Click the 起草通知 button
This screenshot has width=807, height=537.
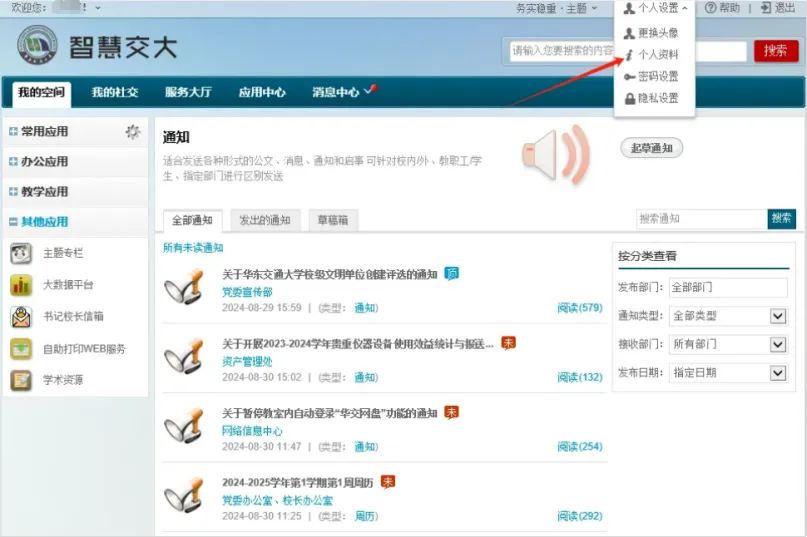(652, 148)
